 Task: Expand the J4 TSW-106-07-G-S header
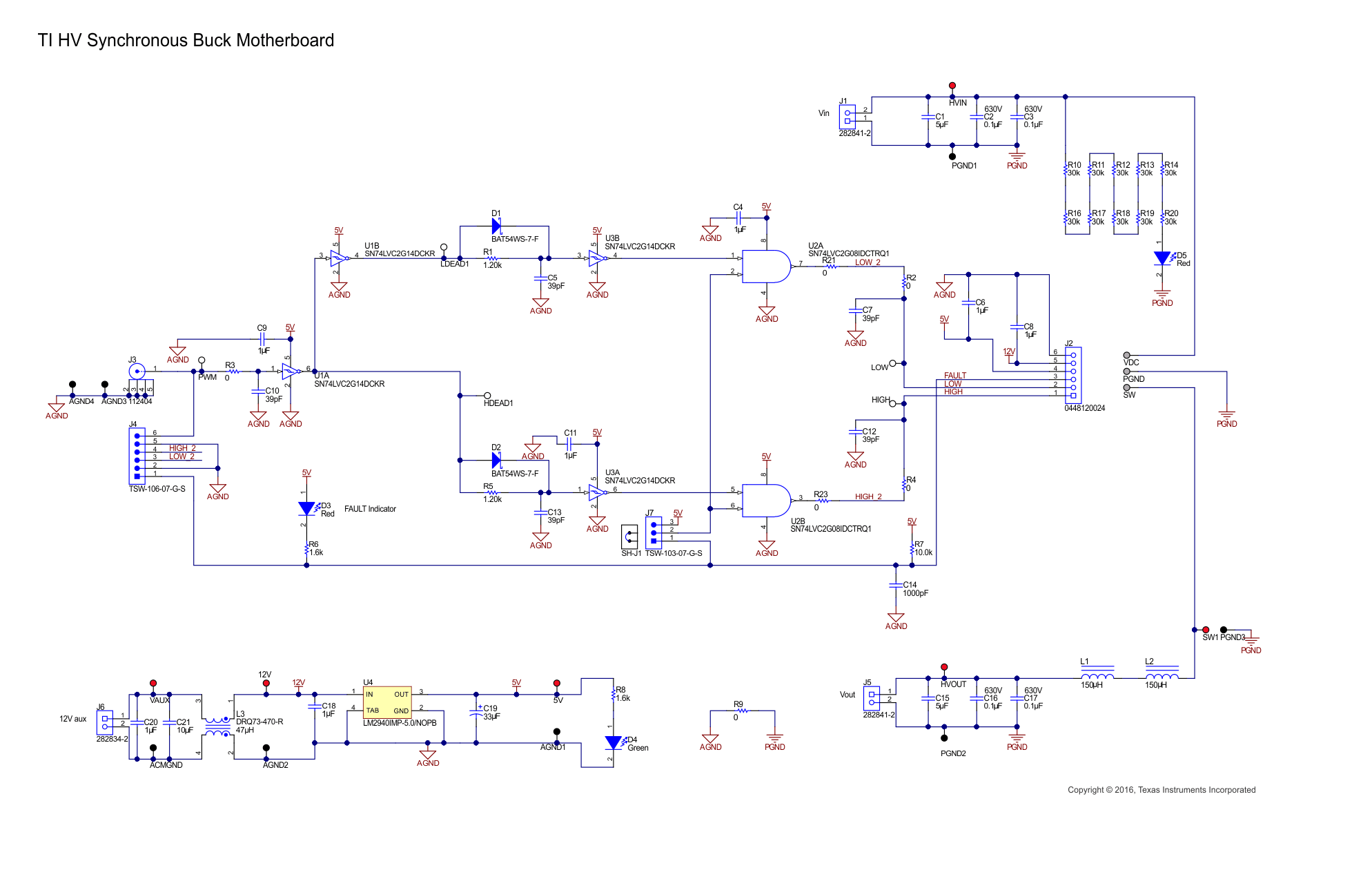137,456
